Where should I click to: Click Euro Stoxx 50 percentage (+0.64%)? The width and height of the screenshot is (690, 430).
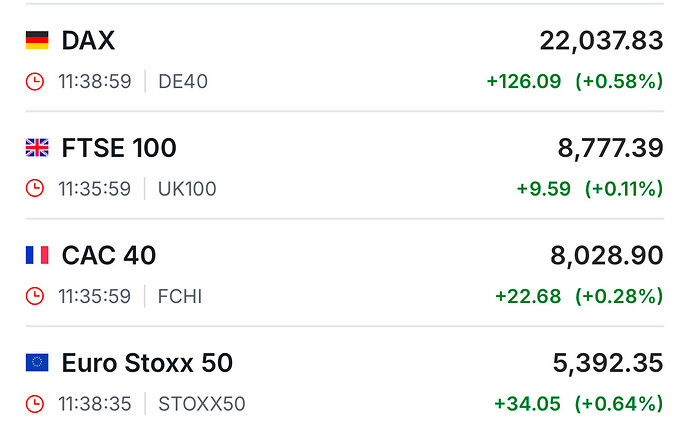pyautogui.click(x=619, y=404)
